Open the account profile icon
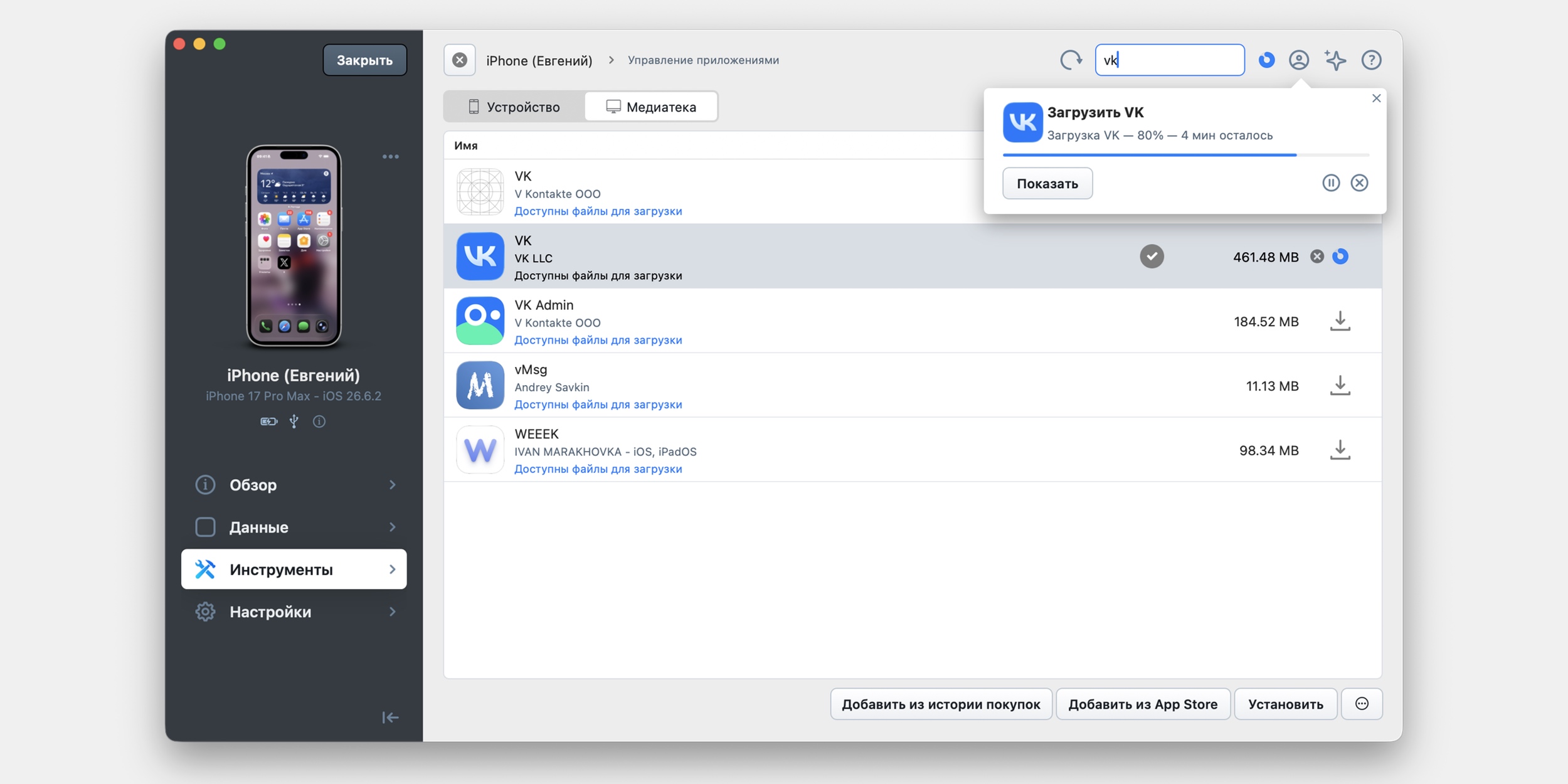Viewport: 1568px width, 784px height. tap(1299, 60)
